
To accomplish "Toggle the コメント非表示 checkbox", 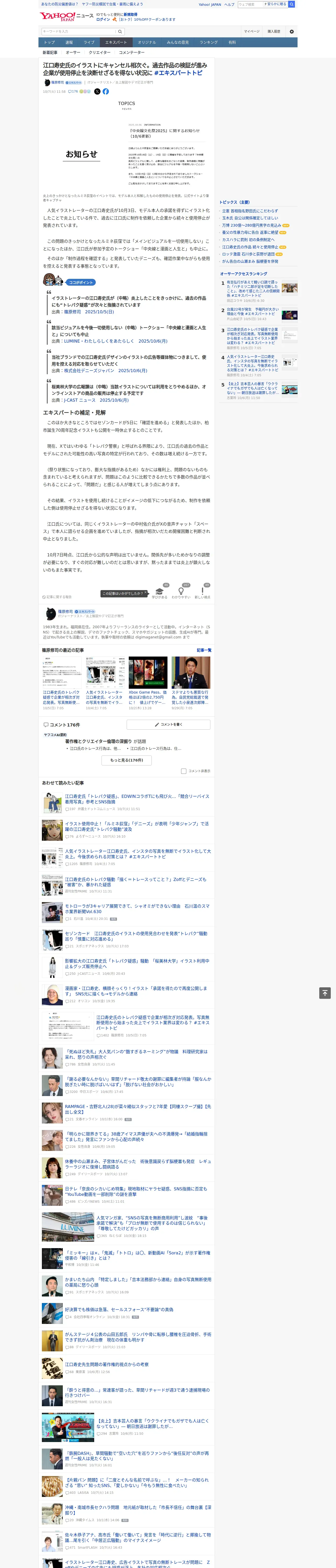I will click(183, 771).
